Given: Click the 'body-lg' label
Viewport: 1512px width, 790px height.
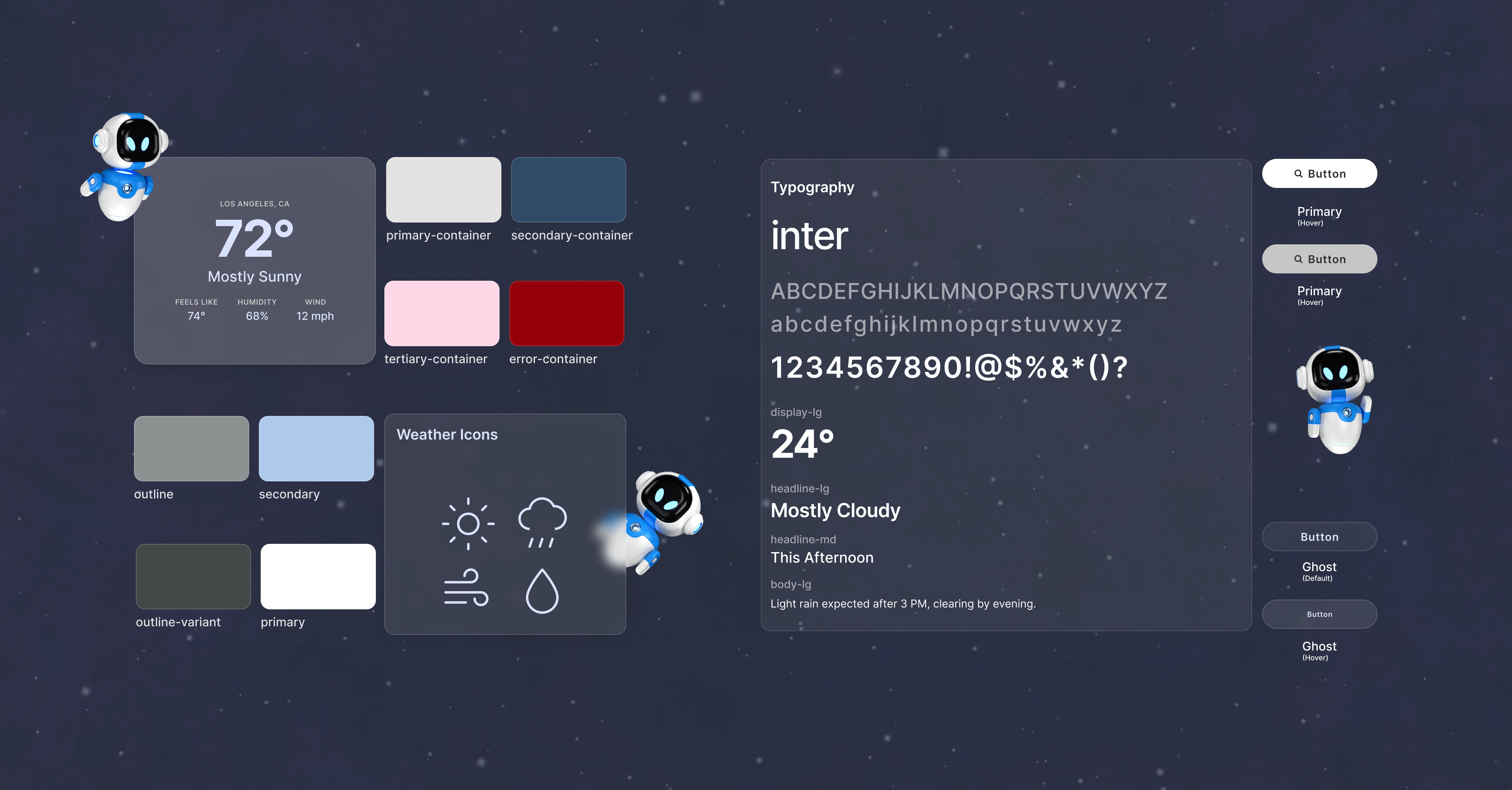Looking at the screenshot, I should (791, 584).
